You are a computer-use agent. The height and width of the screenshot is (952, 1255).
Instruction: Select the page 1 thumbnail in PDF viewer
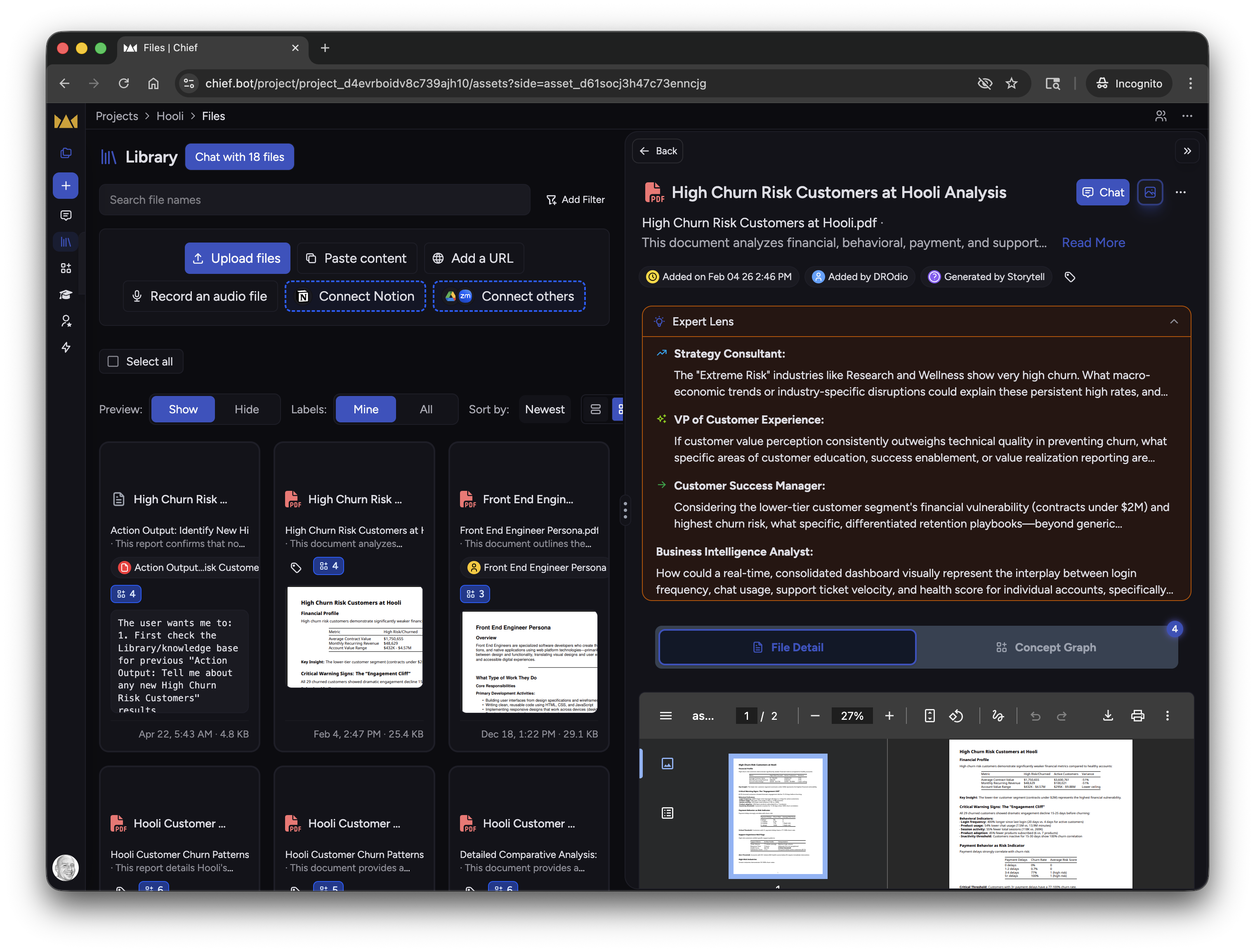pos(777,816)
